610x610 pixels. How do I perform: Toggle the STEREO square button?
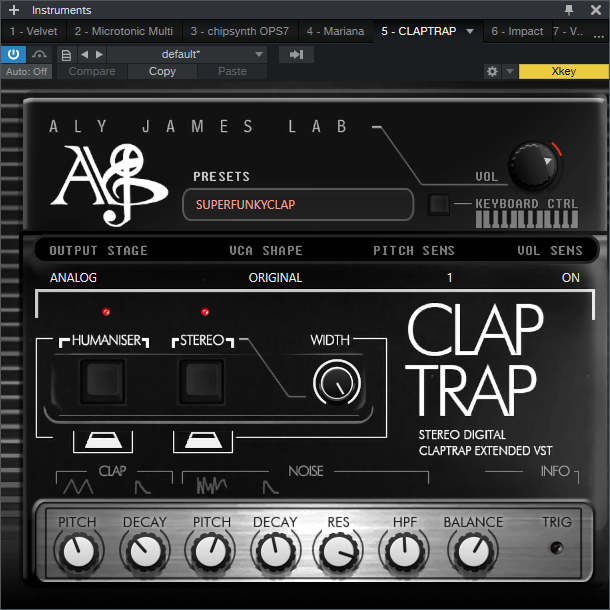[x=202, y=381]
